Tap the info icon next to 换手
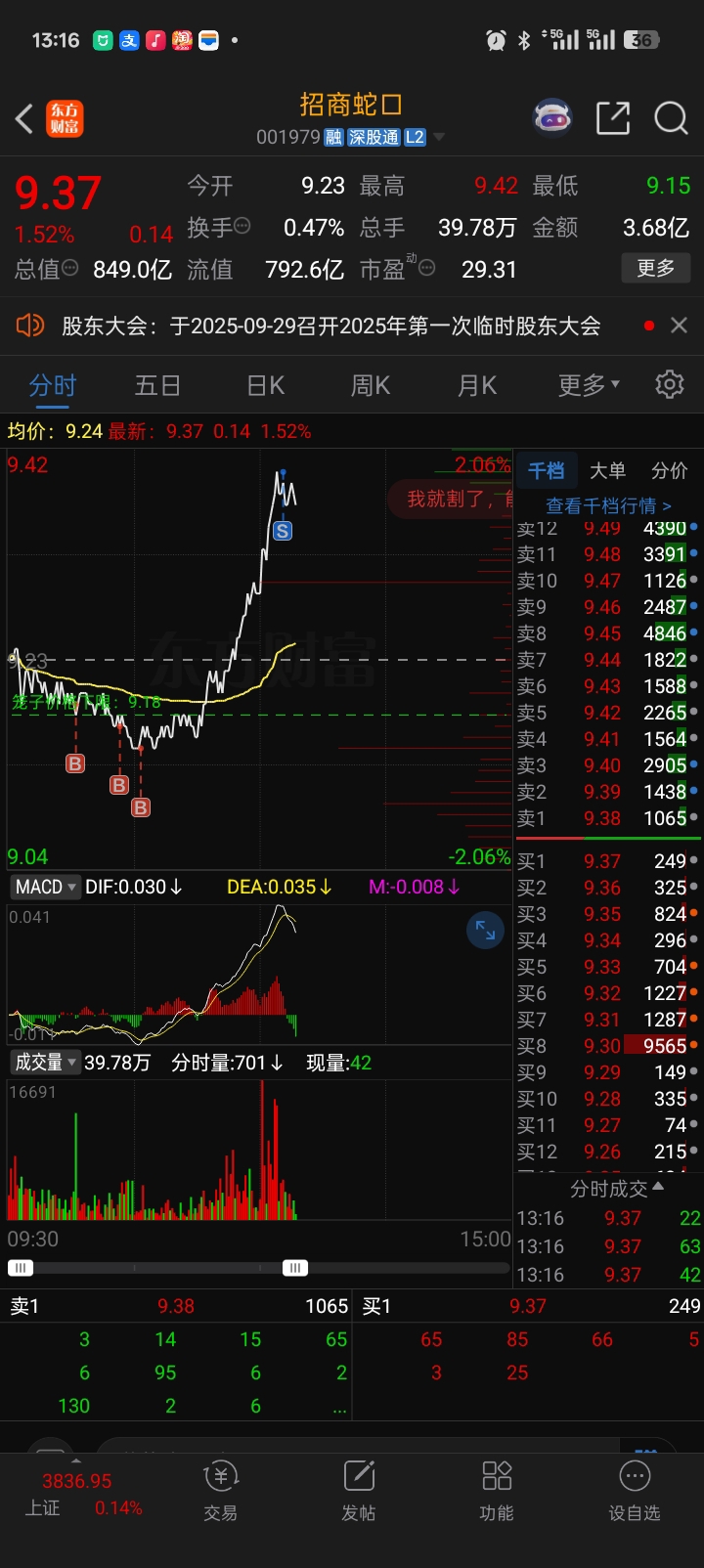 click(x=242, y=226)
